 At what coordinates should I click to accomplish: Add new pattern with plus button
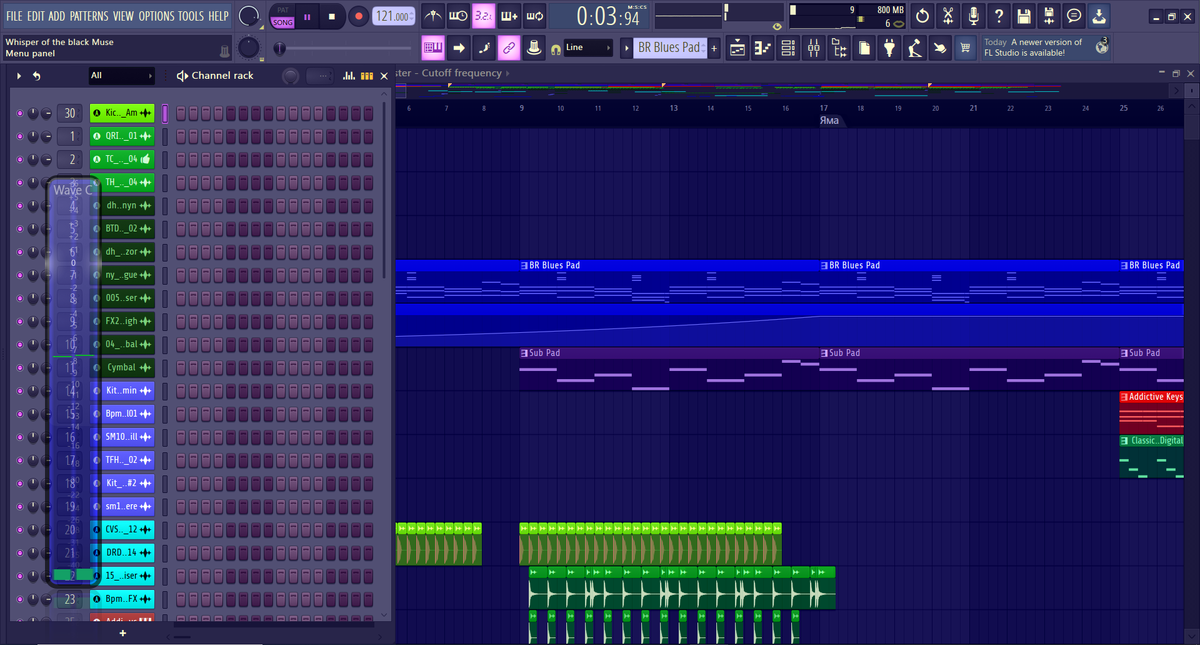tap(714, 47)
